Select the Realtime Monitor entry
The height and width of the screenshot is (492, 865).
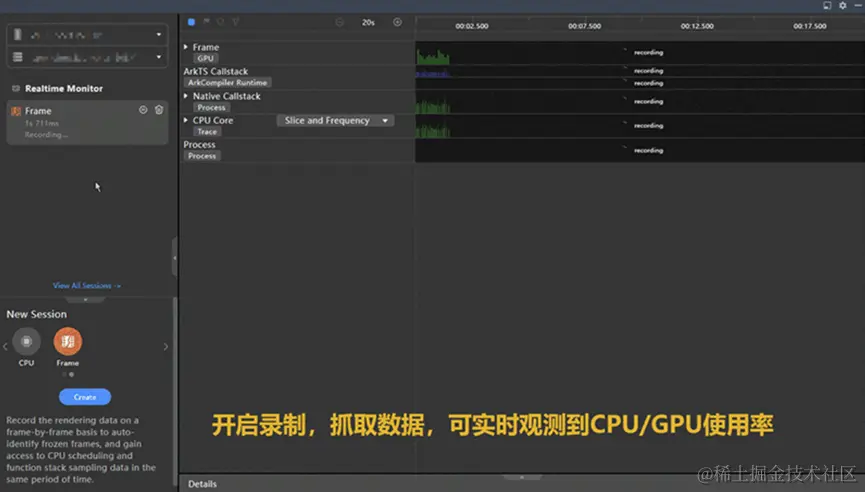(63, 88)
